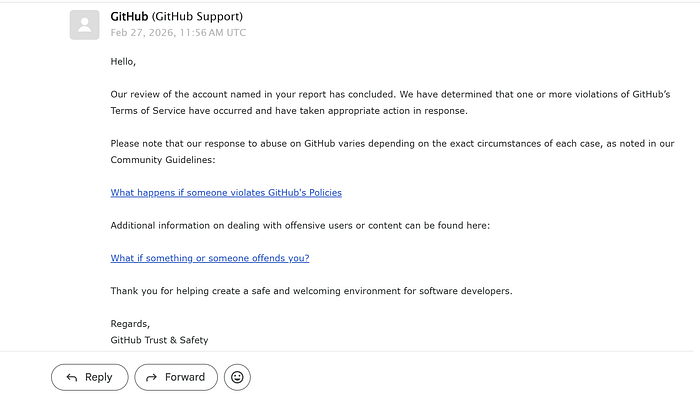
Task: Click the 'GitHub Trust & Safety' signature
Action: [159, 340]
